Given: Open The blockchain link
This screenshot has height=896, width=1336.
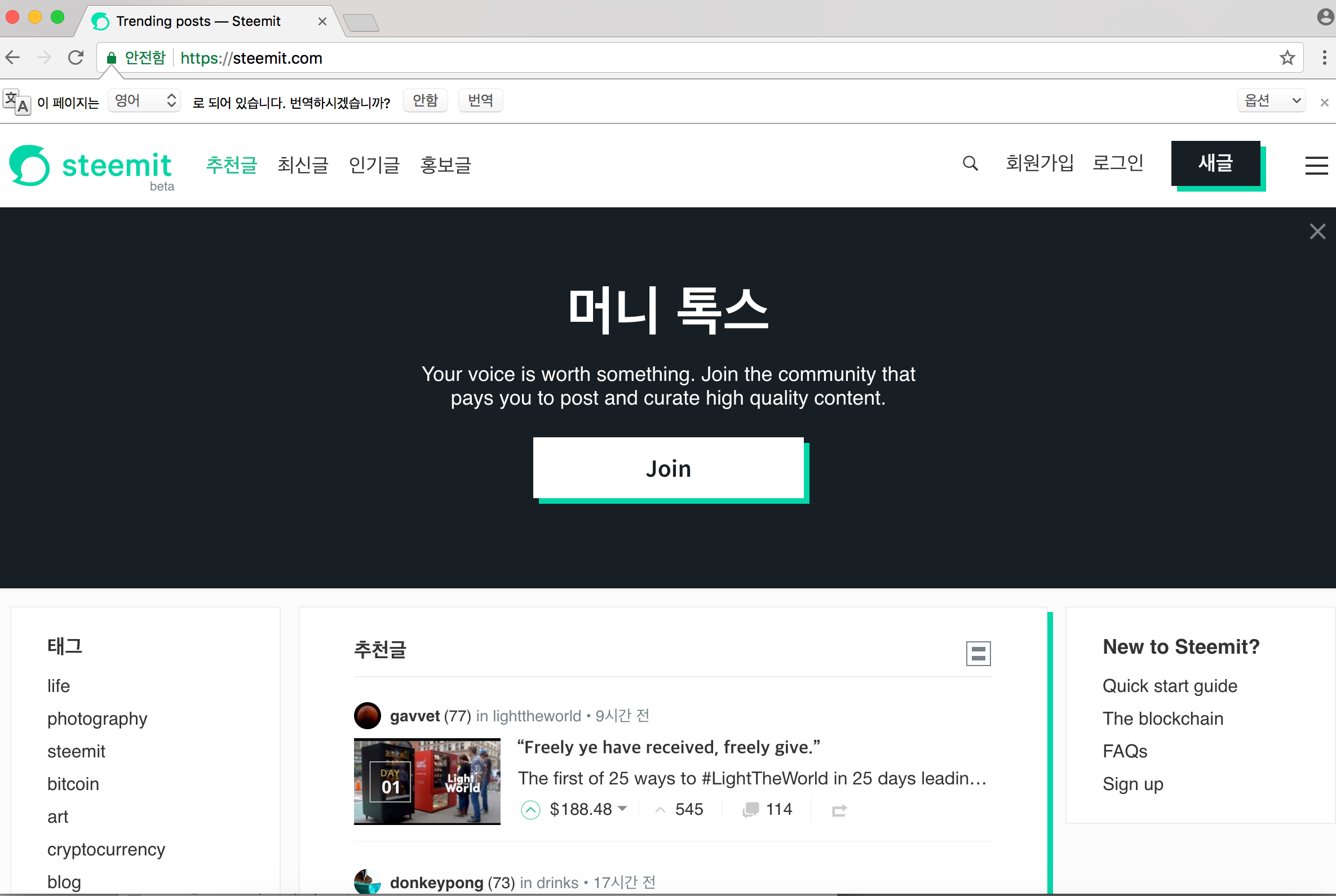Looking at the screenshot, I should coord(1163,719).
